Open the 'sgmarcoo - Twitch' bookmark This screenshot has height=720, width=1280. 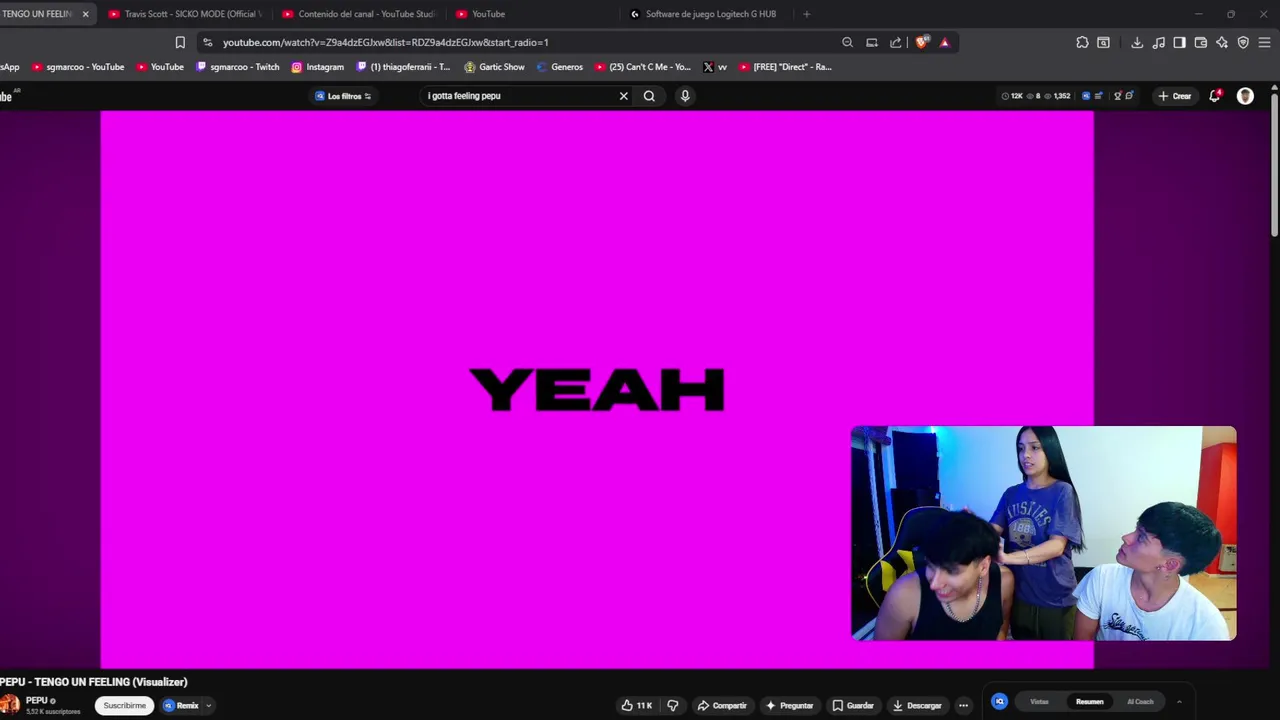238,67
